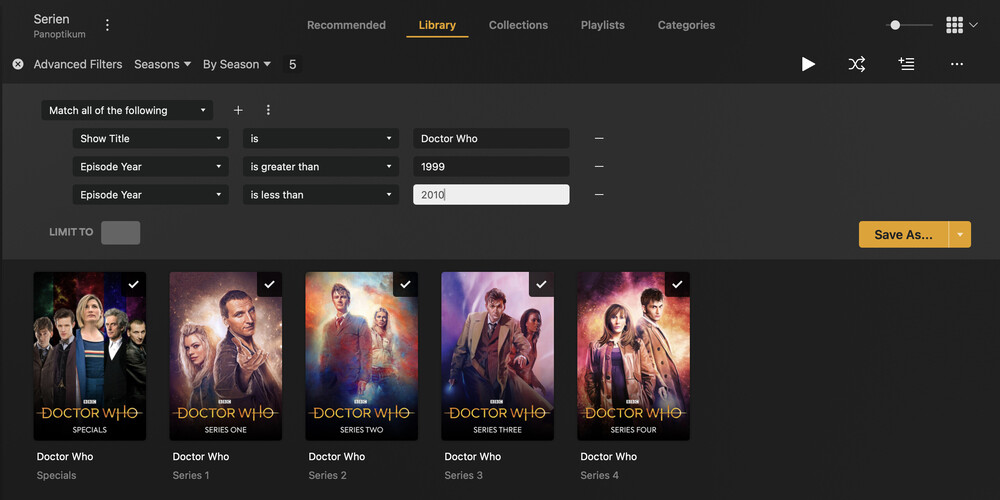Open the Episode Year dropdown with greater than
The height and width of the screenshot is (500, 1000).
coord(151,166)
